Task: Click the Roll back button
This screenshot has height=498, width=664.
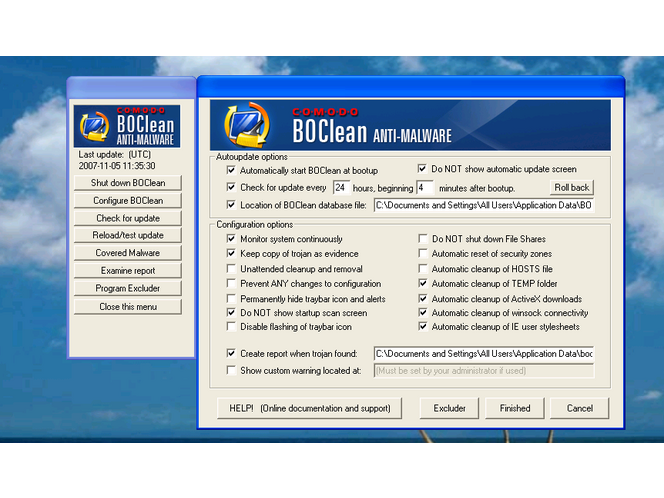Action: [572, 188]
